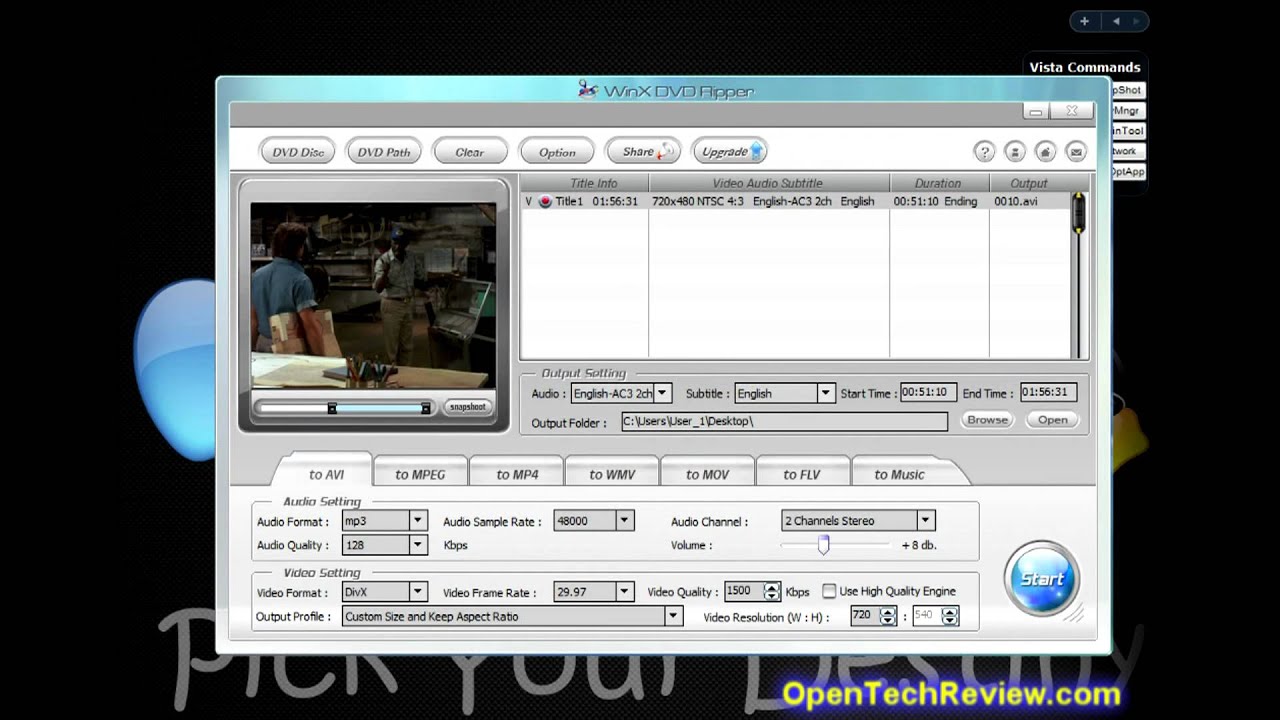Expand the Audio track dropdown
Image resolution: width=1280 pixels, height=720 pixels.
(x=662, y=393)
